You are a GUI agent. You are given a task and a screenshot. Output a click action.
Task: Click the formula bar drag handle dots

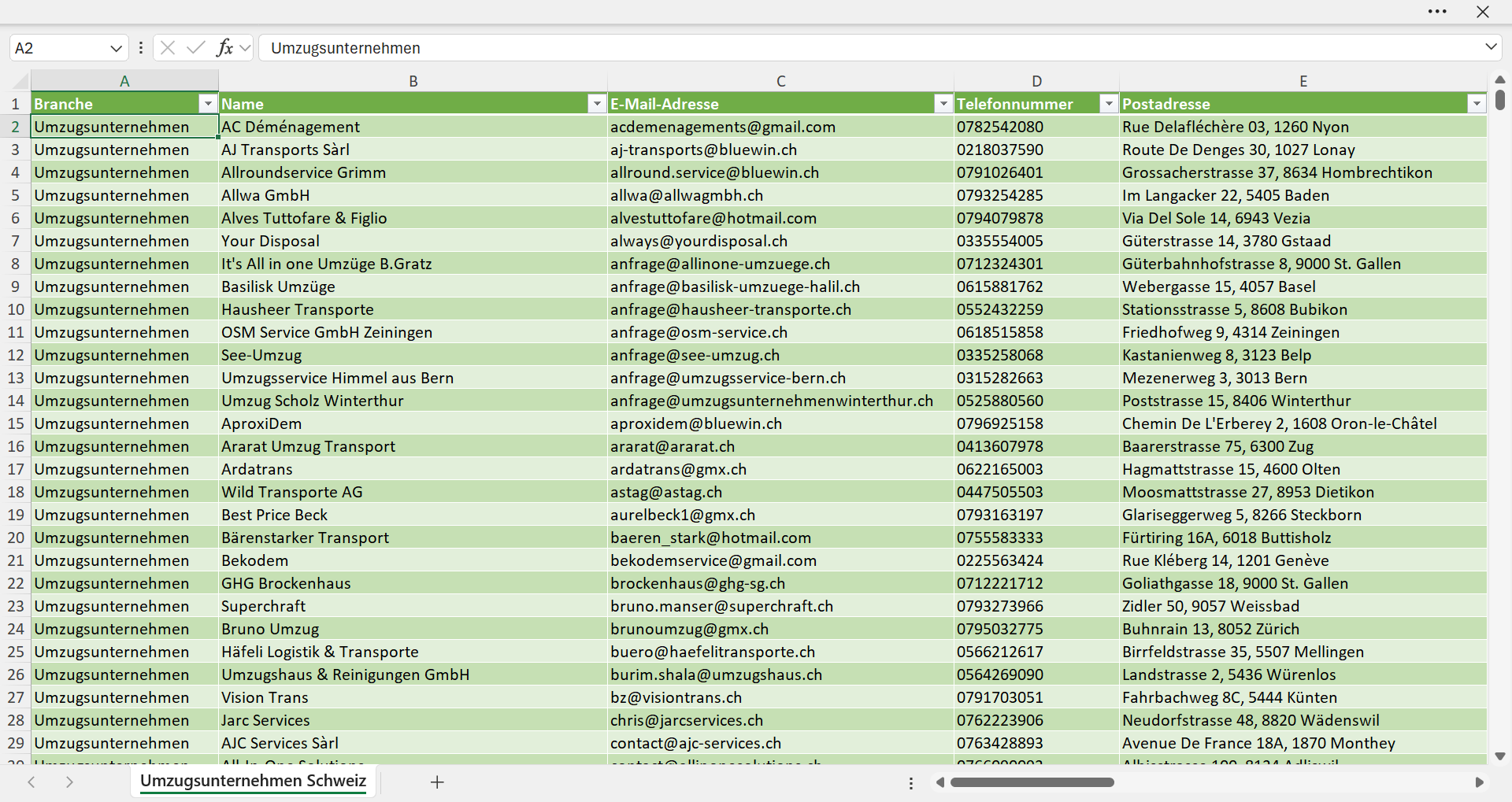(x=141, y=48)
